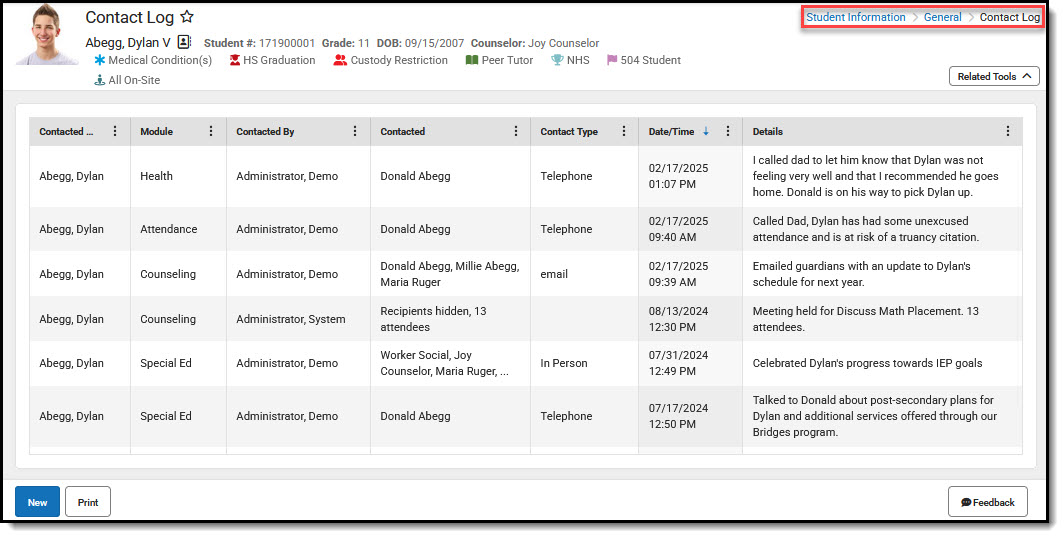
Task: Create a New contact log entry
Action: coord(37,502)
